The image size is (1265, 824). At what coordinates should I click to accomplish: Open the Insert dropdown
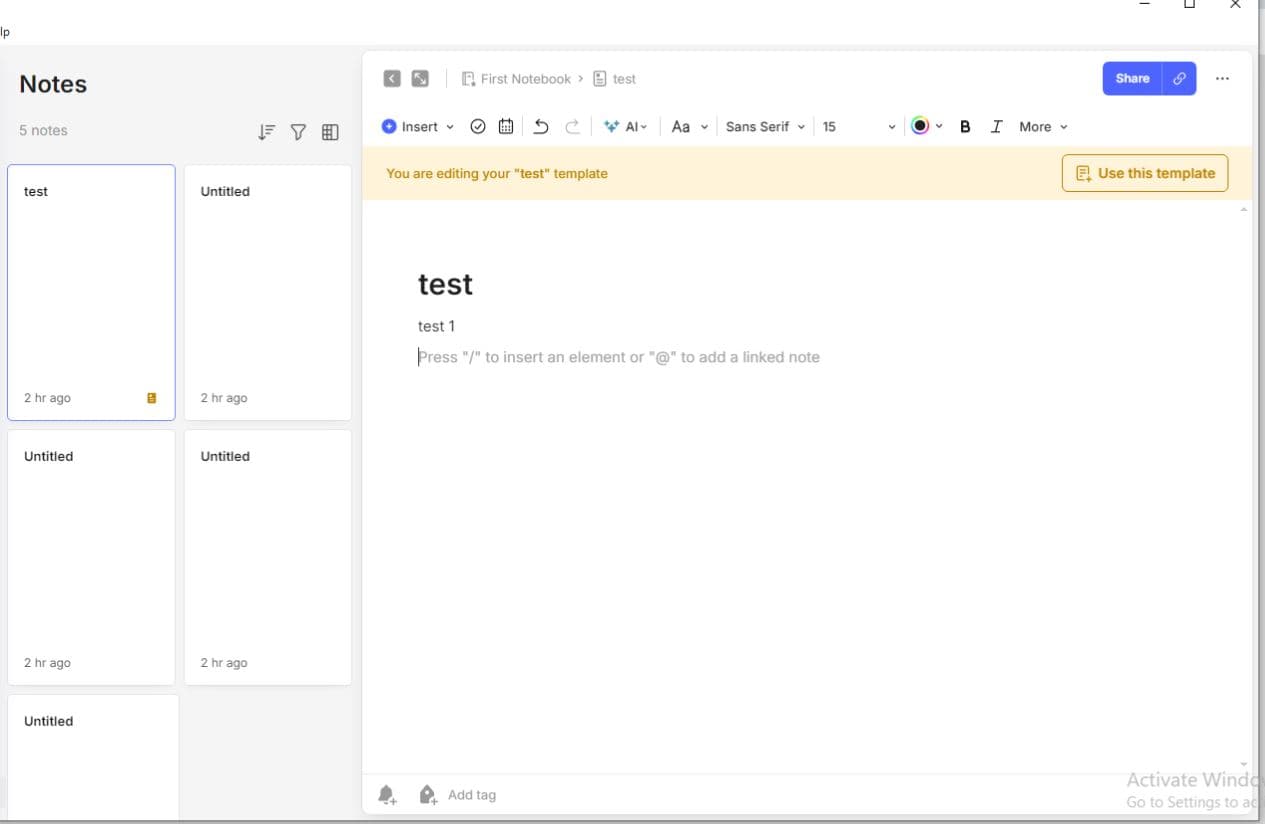[417, 126]
